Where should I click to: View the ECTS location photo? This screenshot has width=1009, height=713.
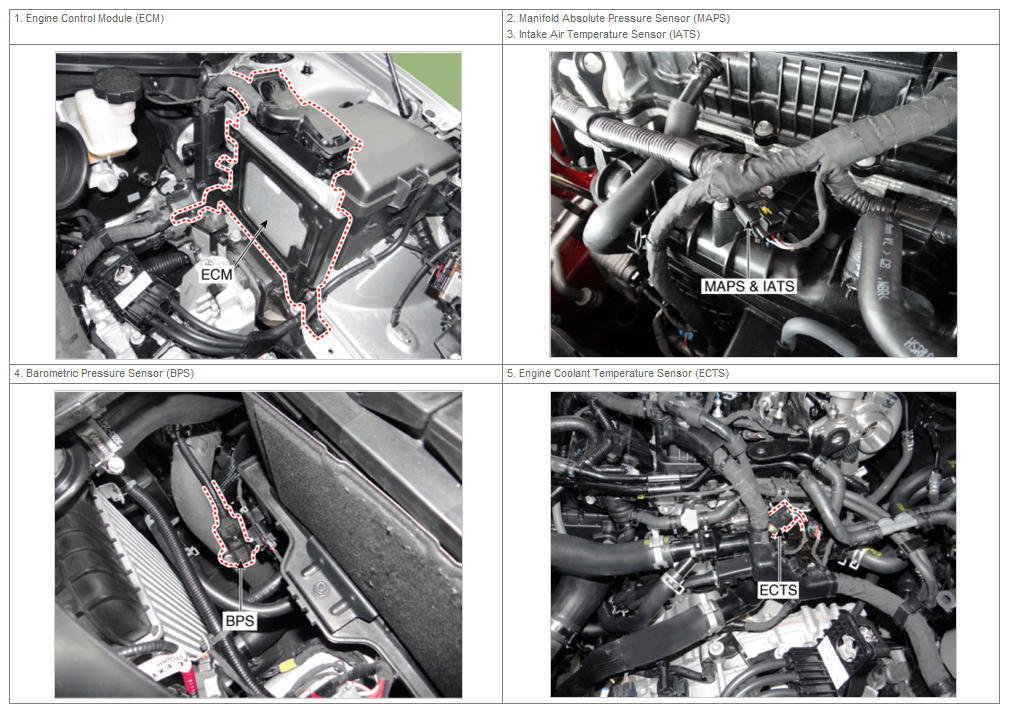[753, 544]
